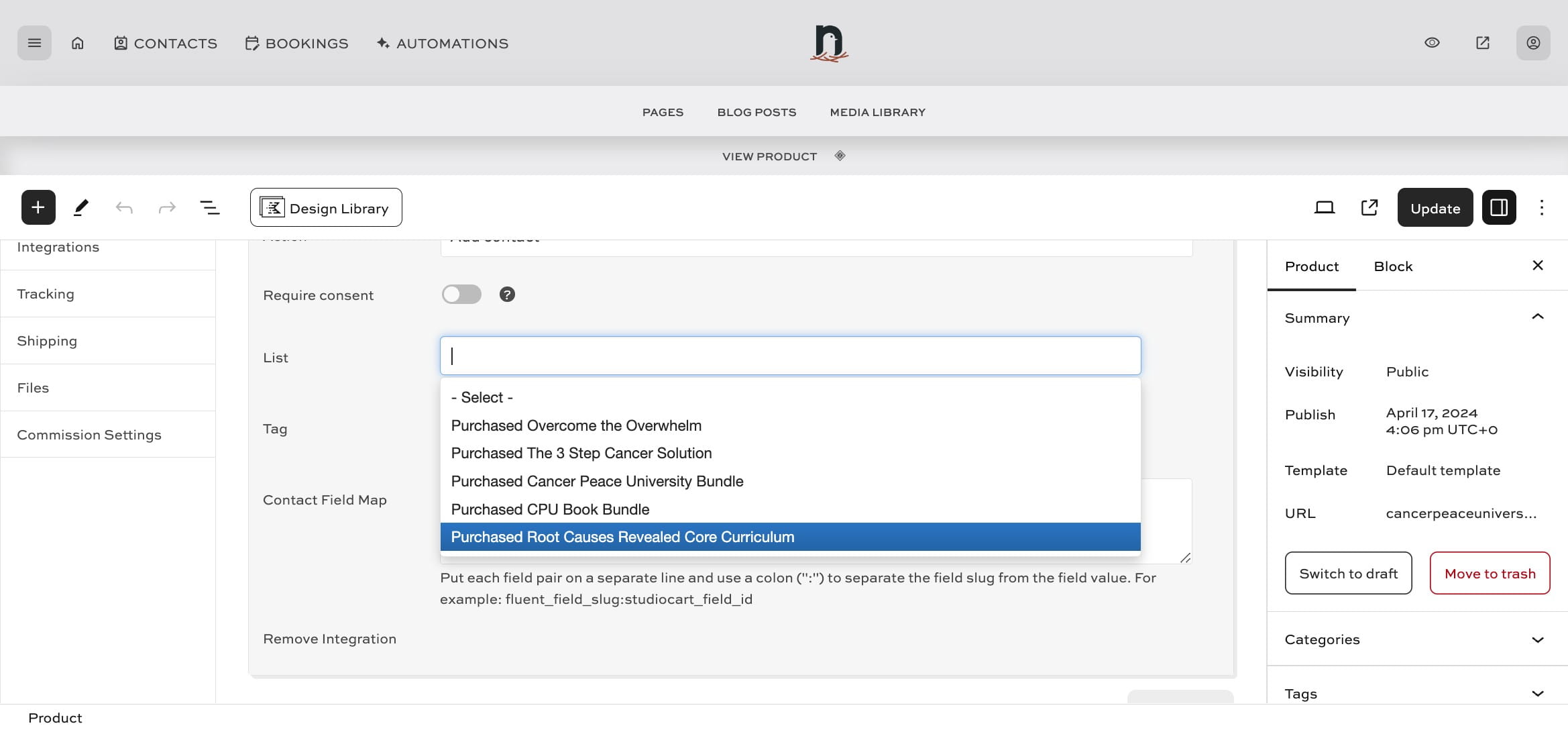Click the eye preview icon in header
Screen dimensions: 1568x730
click(x=1432, y=43)
